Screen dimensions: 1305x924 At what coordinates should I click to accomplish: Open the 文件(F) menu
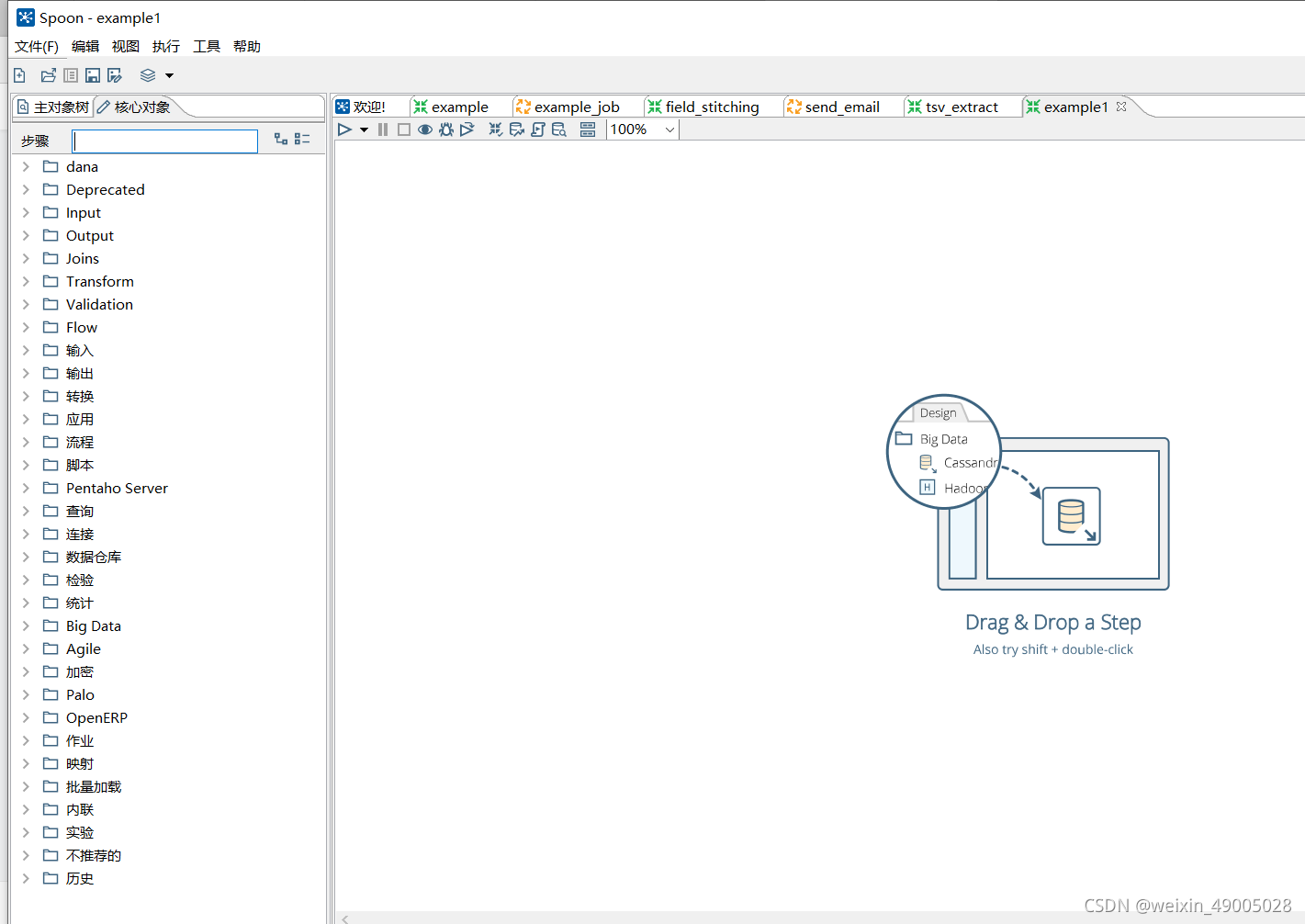coord(37,47)
